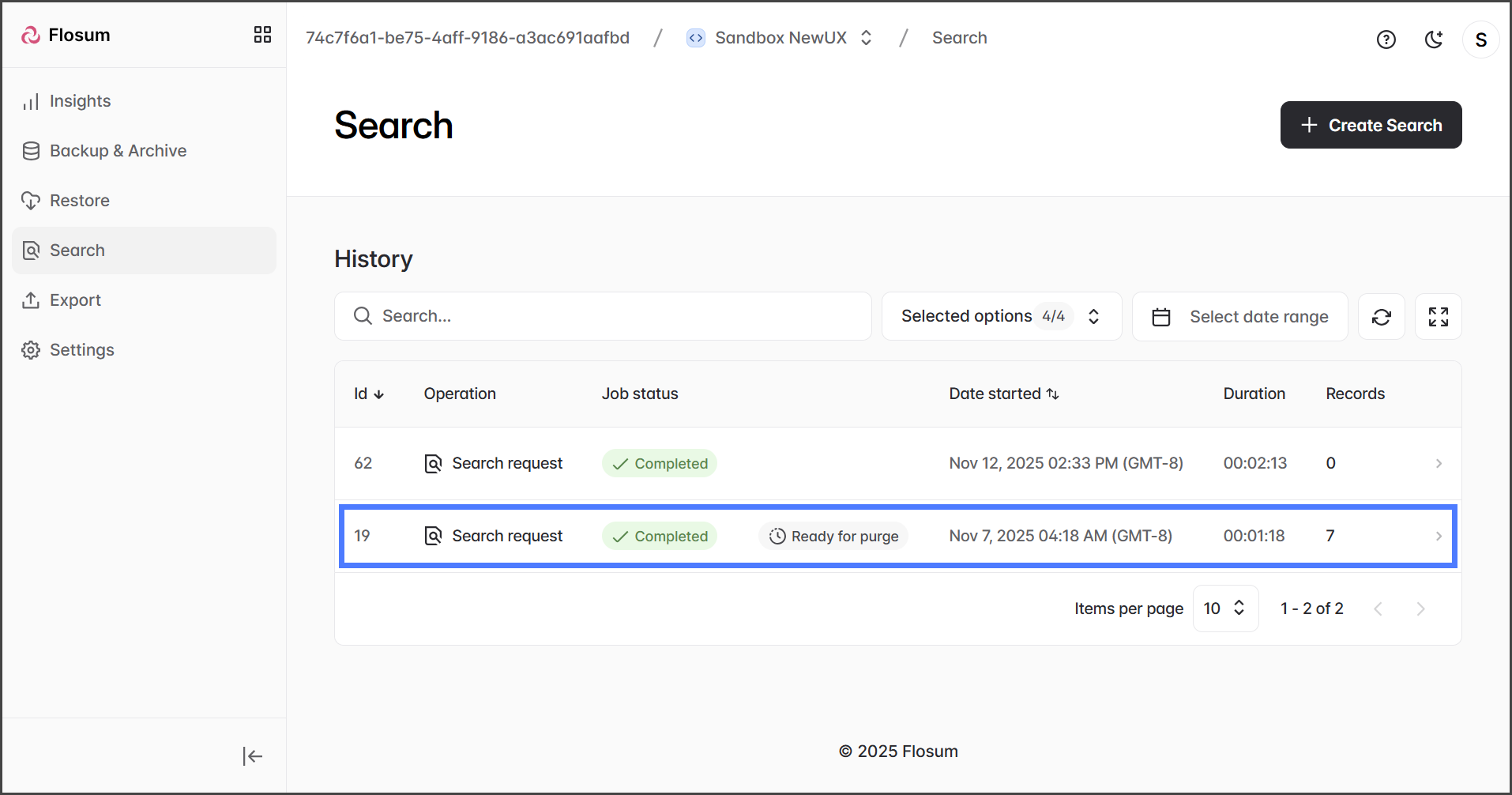Click the history Search input field

click(603, 317)
